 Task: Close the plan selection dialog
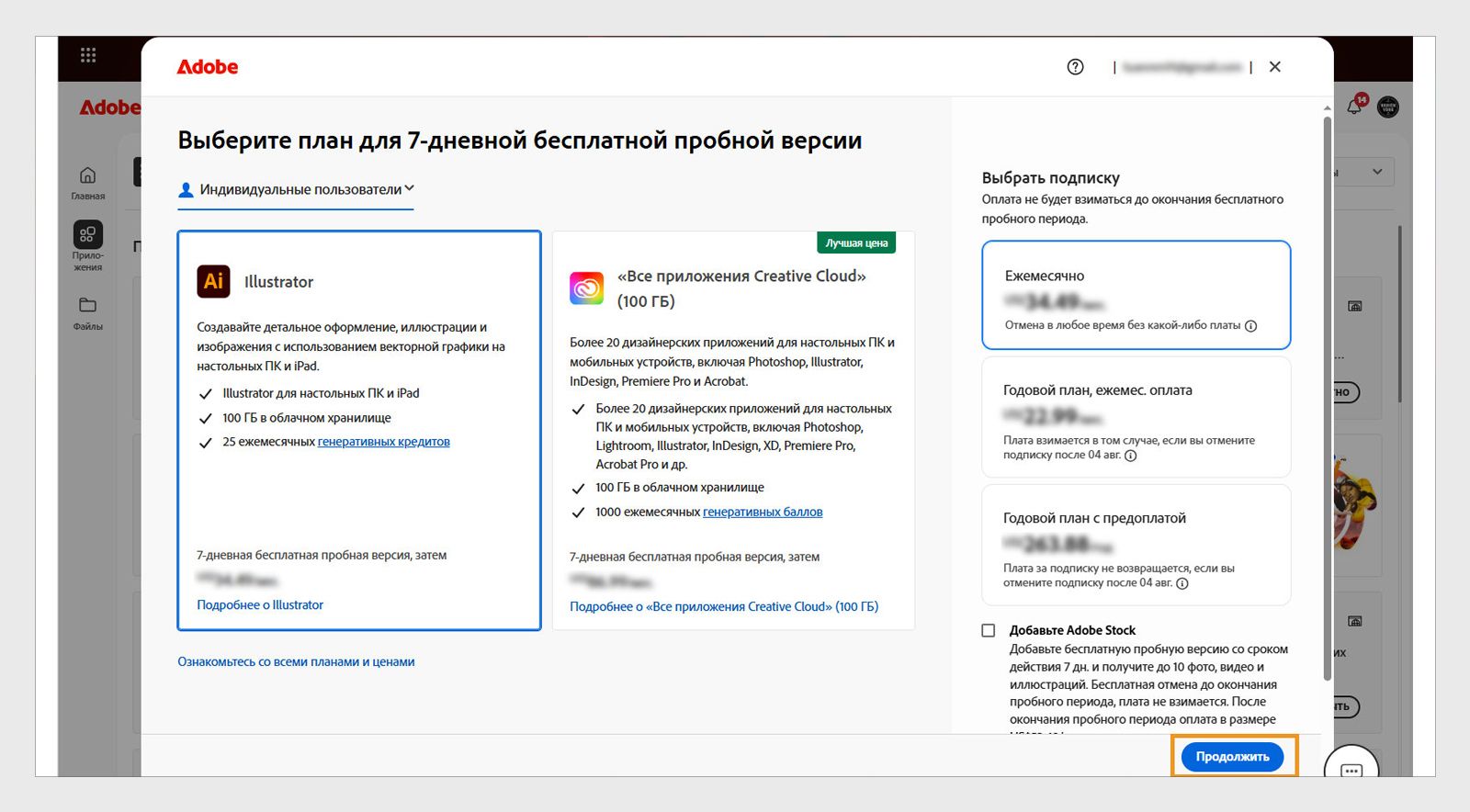(1275, 67)
